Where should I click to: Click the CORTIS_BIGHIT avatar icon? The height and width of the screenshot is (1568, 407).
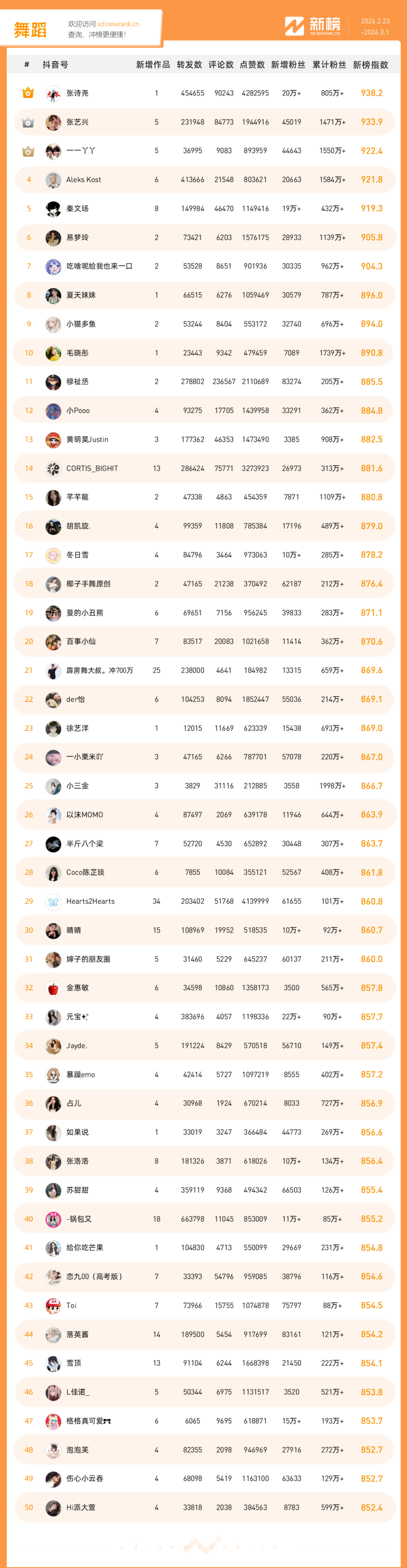pyautogui.click(x=53, y=469)
